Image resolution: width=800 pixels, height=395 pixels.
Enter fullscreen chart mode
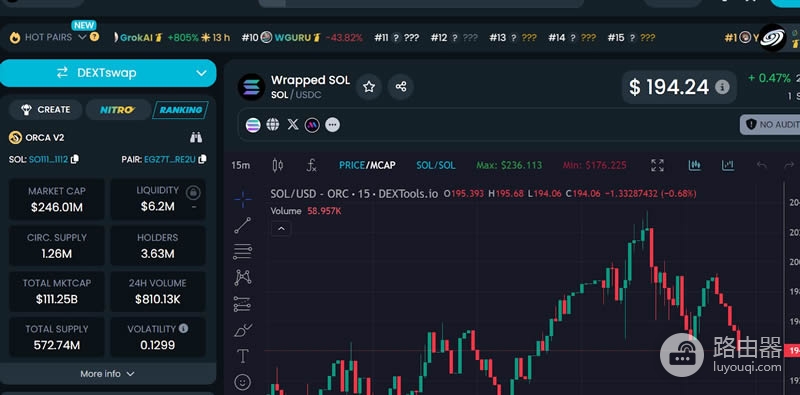pyautogui.click(x=658, y=165)
